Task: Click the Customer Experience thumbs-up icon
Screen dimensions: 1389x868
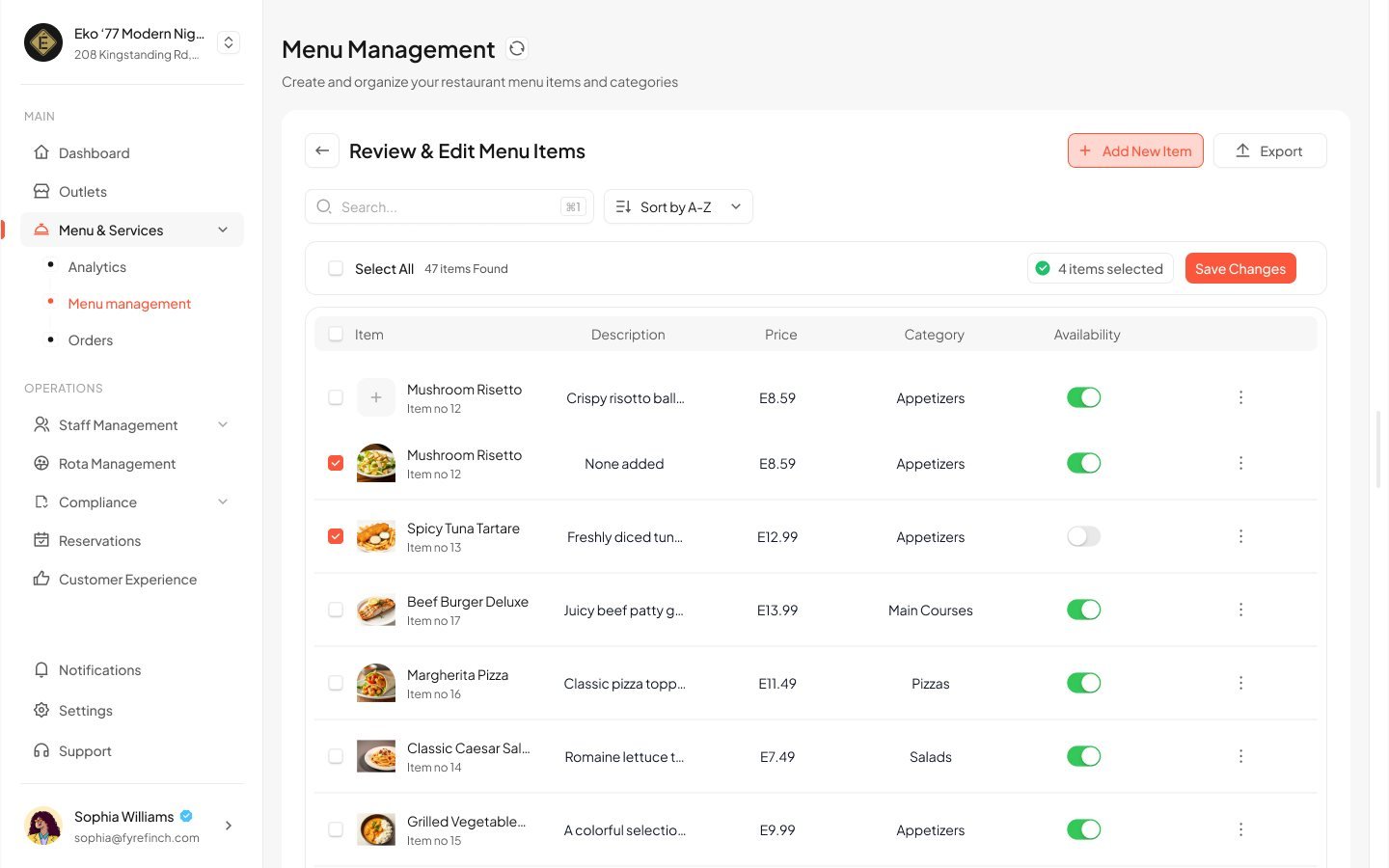Action: (x=41, y=579)
